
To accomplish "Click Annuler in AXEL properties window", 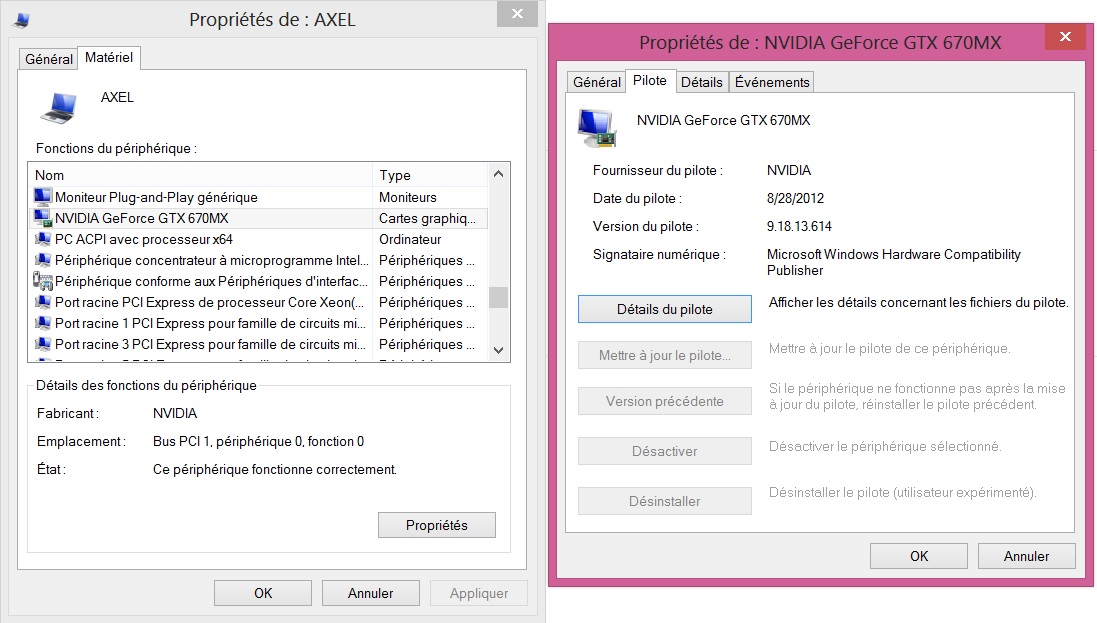I will tap(371, 593).
